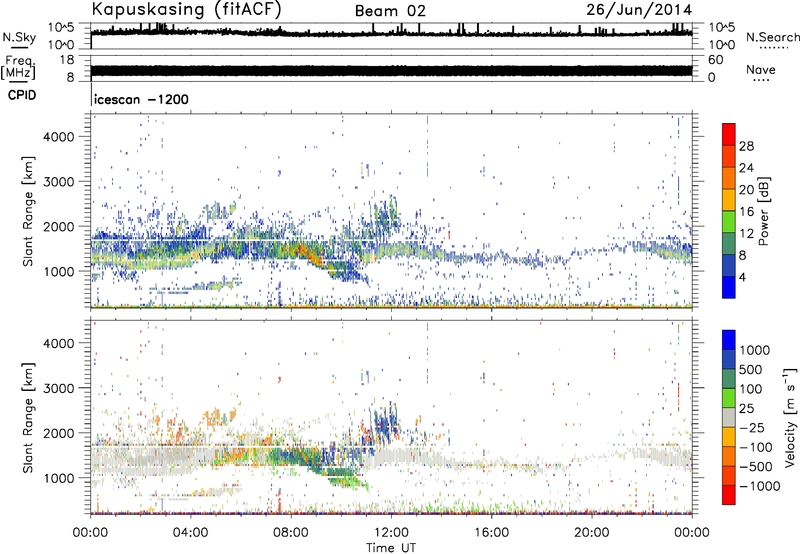Click the "Kapuskasing (fitACF)" plot title
This screenshot has height=554, width=800.
pos(186,10)
